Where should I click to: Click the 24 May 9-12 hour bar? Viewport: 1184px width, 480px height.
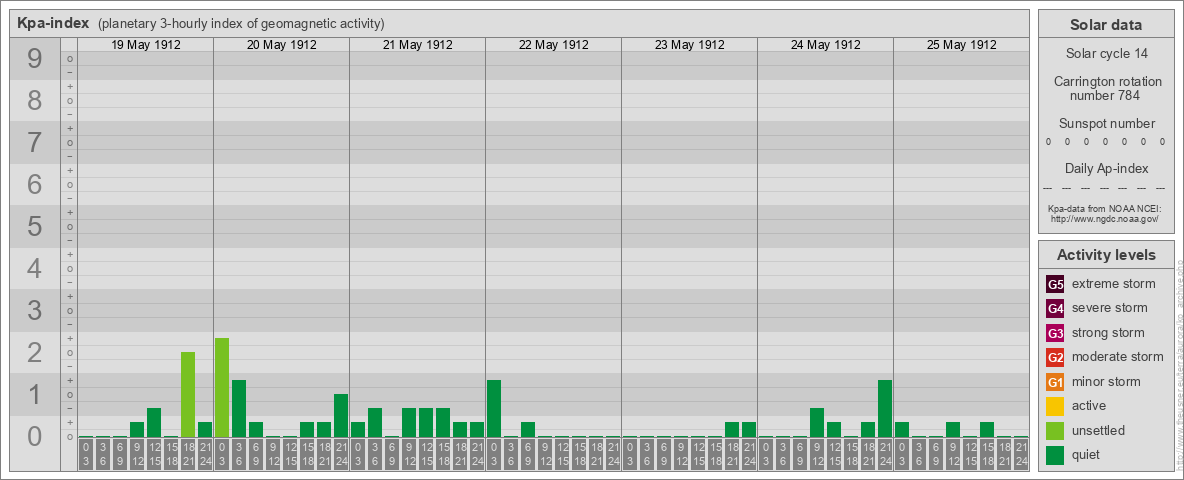(817, 423)
